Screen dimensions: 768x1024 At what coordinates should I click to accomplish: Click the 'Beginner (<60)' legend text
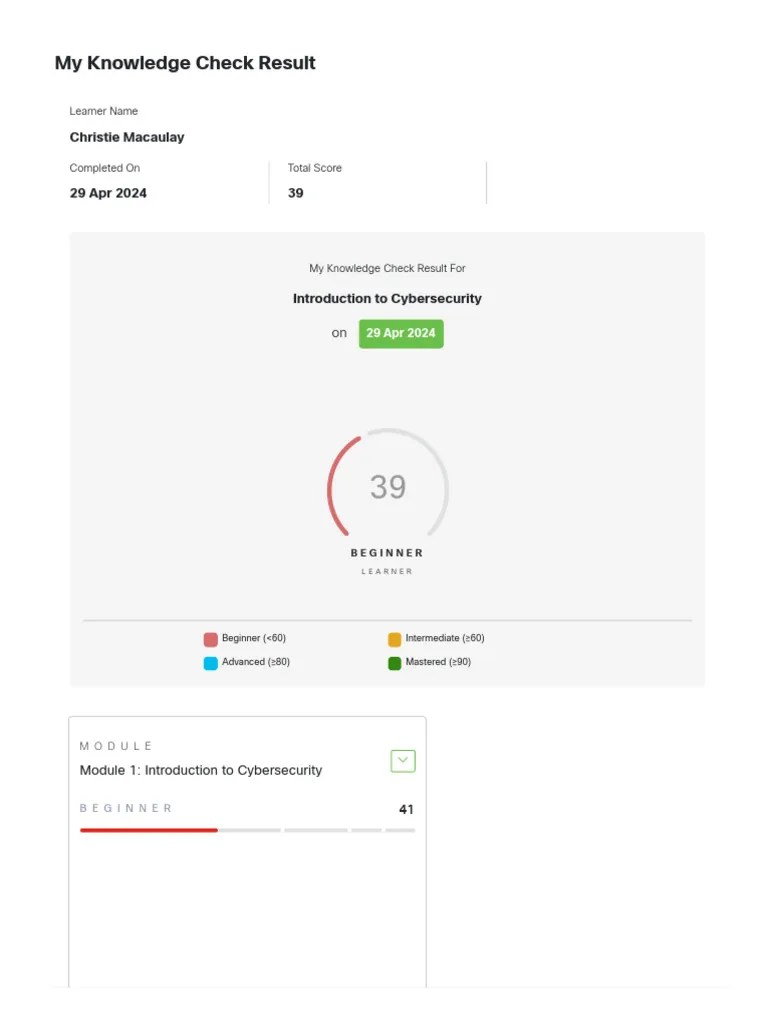[x=254, y=638]
